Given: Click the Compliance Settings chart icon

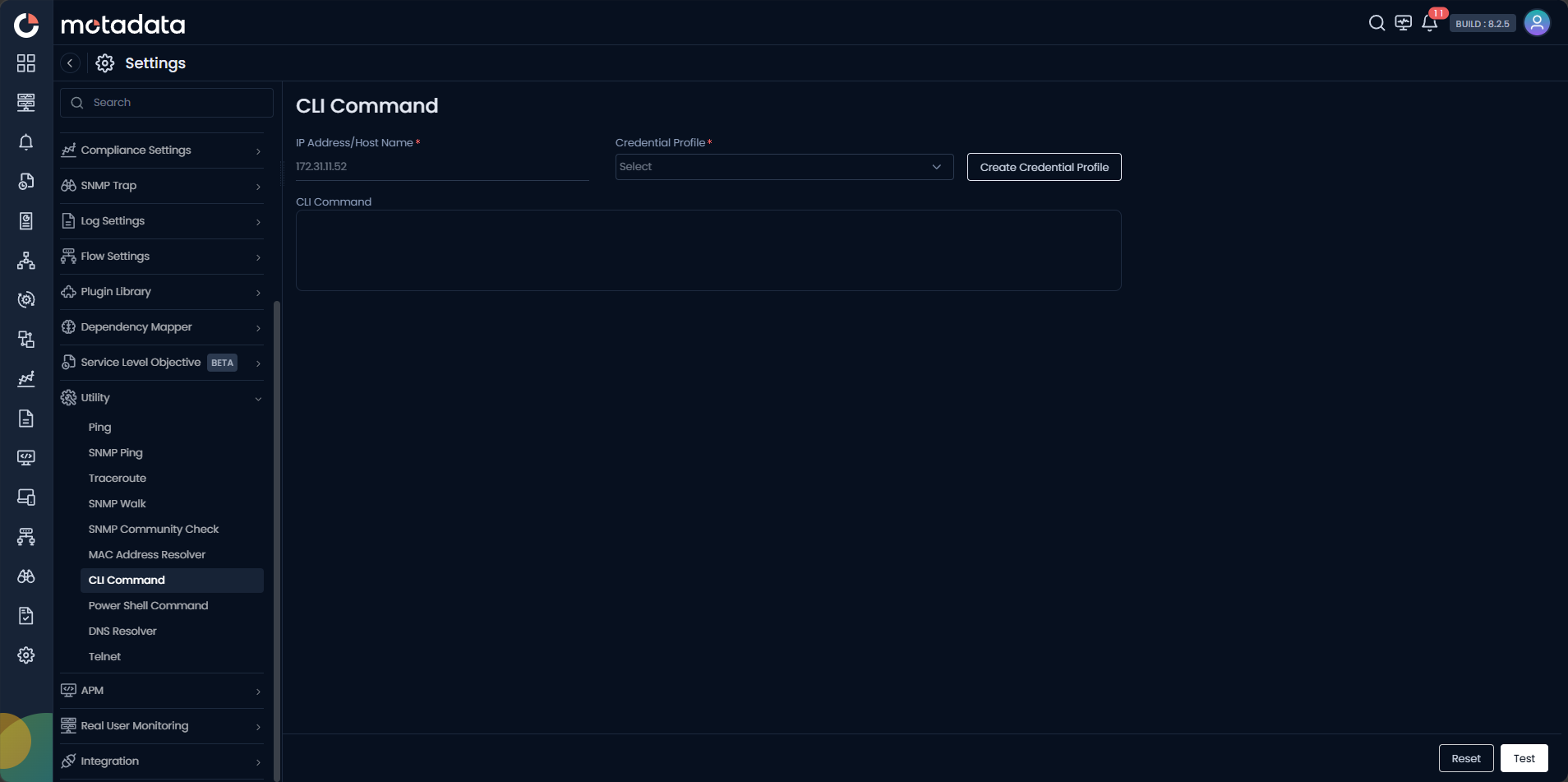Looking at the screenshot, I should pyautogui.click(x=68, y=150).
